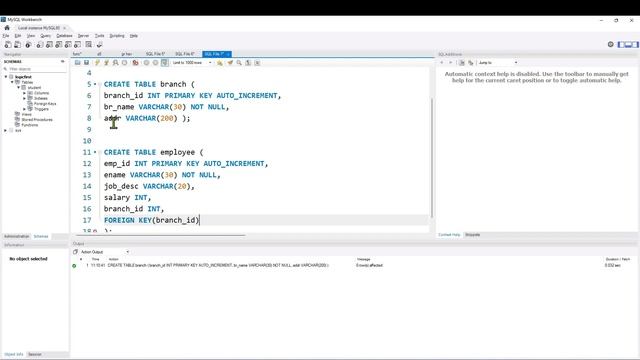Open an SQL script in new tab
The width and height of the screenshot is (640, 360).
point(18,45)
